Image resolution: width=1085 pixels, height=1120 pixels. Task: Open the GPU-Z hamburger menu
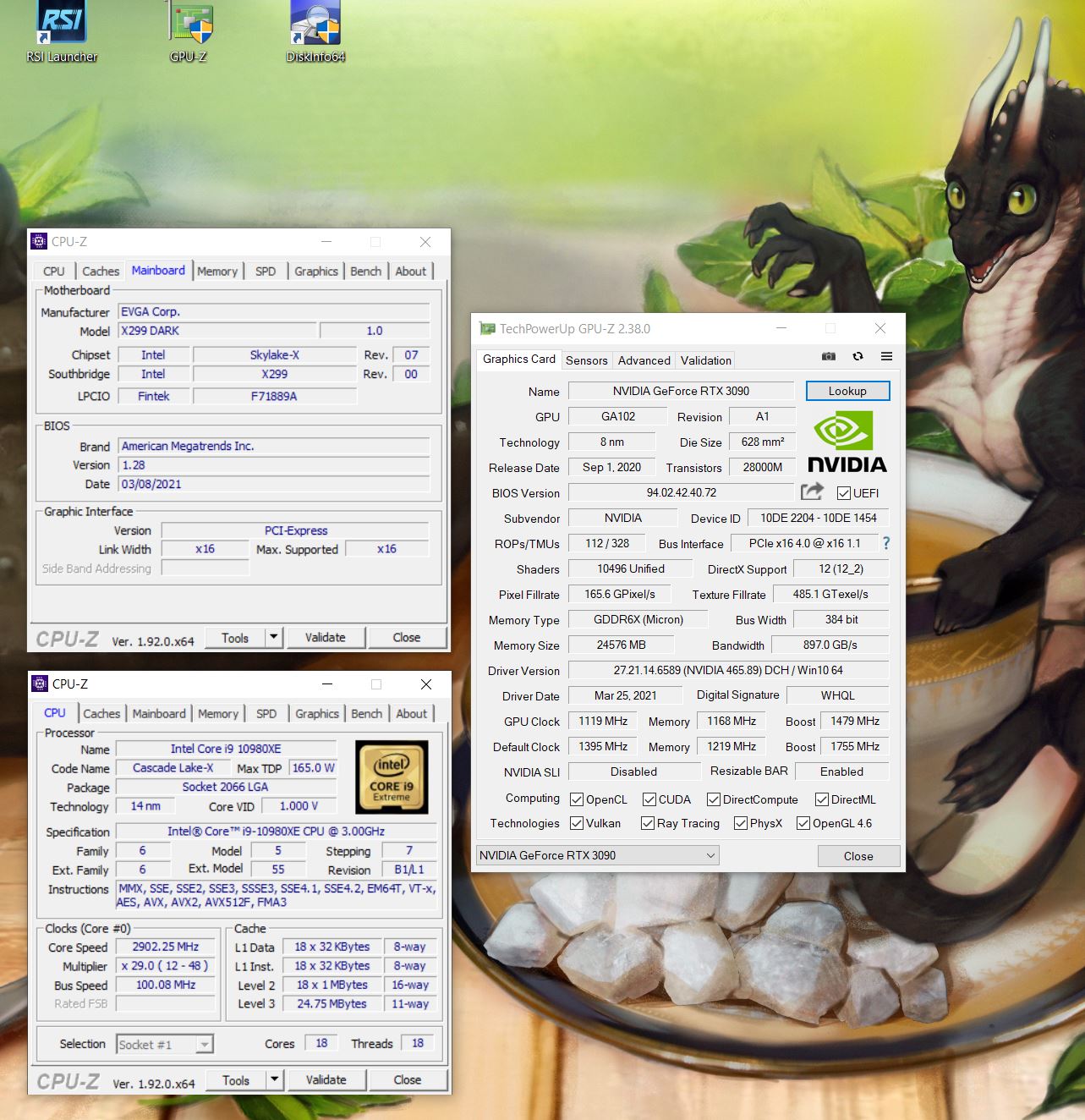tap(886, 356)
